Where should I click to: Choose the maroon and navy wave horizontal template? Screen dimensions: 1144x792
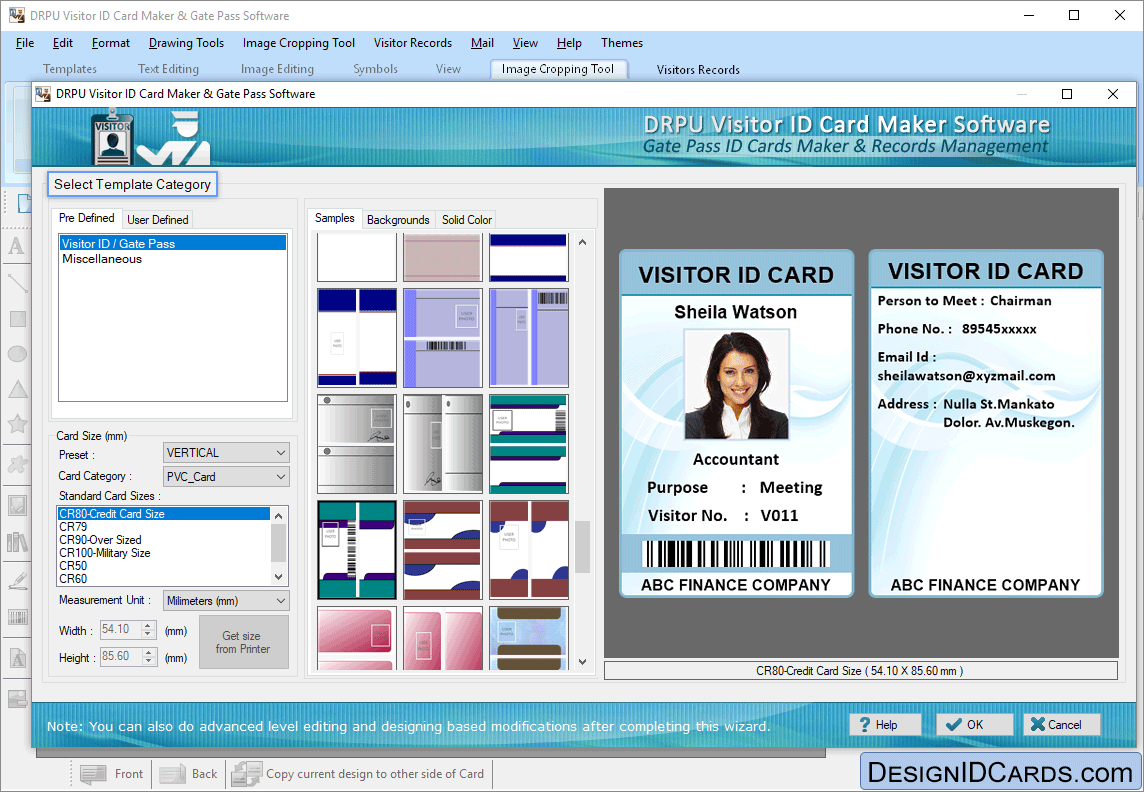(443, 550)
